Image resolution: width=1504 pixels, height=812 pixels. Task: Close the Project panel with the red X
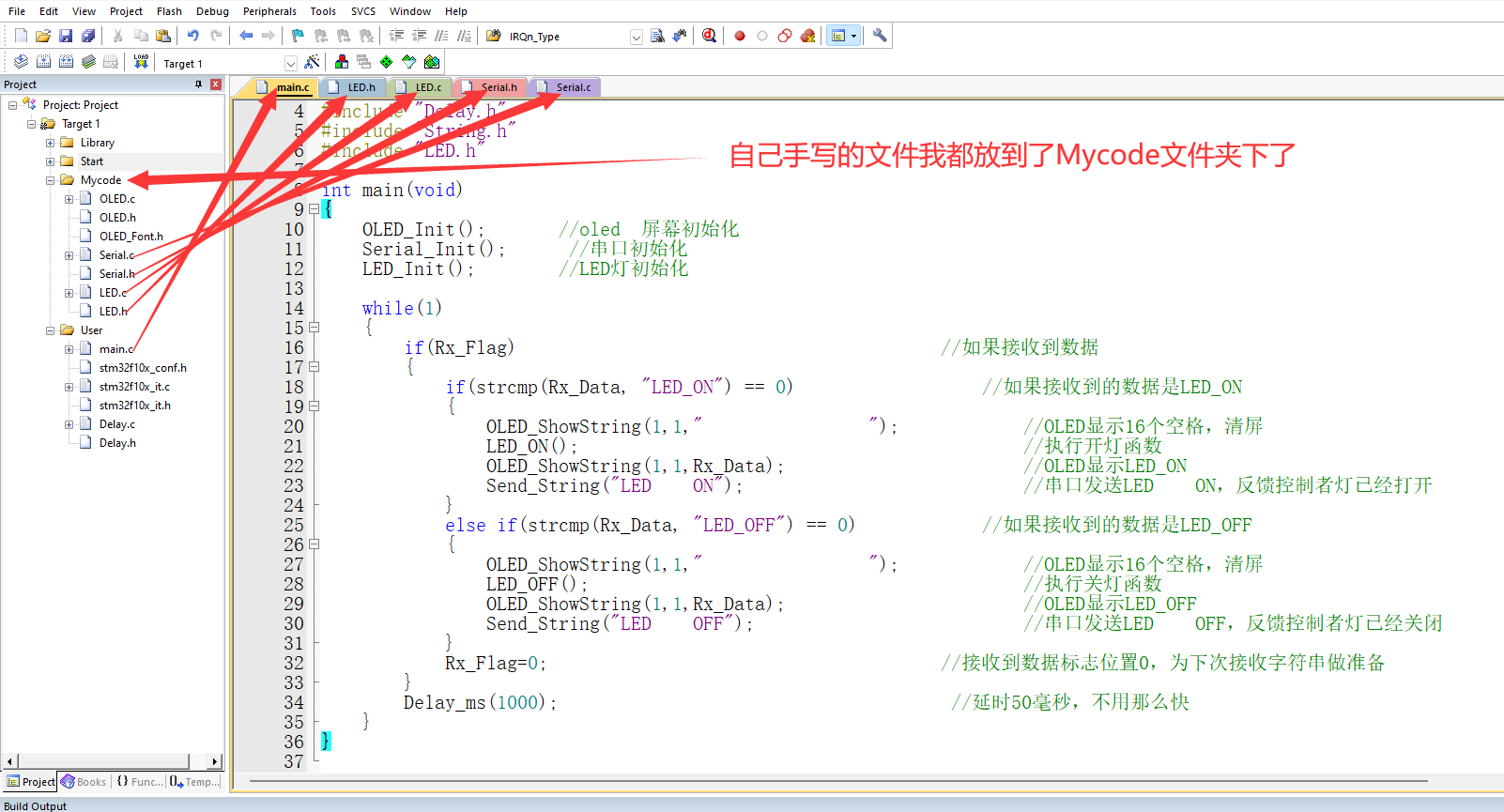point(216,84)
